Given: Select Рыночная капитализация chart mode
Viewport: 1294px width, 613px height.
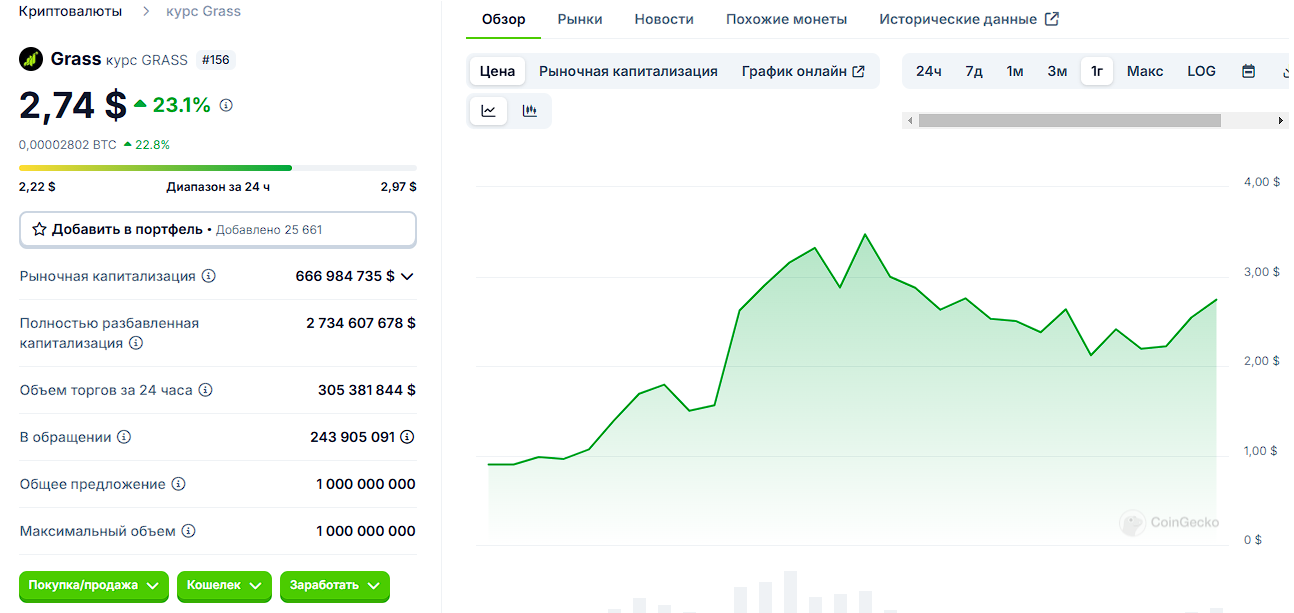Looking at the screenshot, I should click(628, 71).
